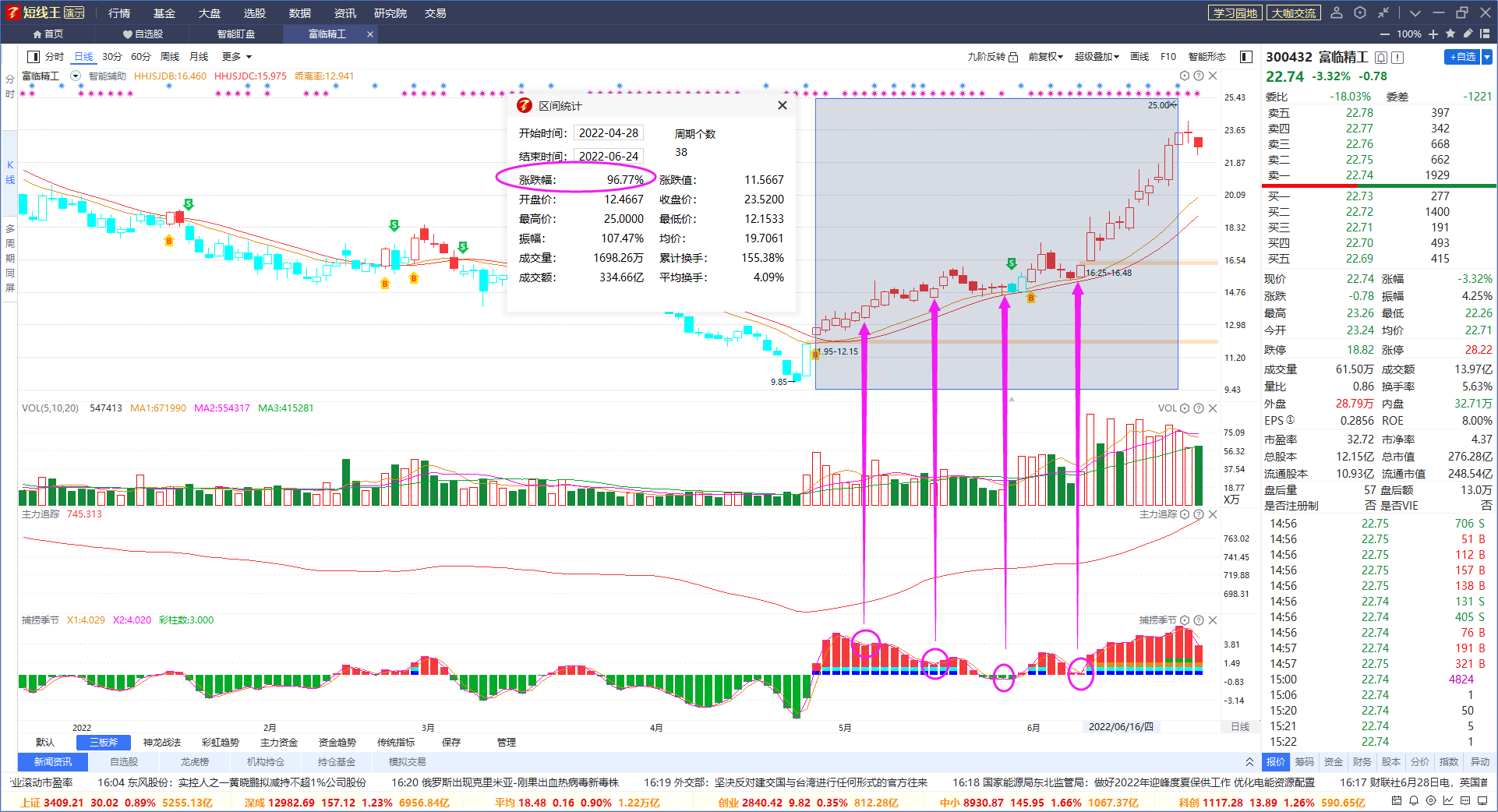Image resolution: width=1498 pixels, height=812 pixels.
Task: Zoom in with the plus icon
Action: click(x=1433, y=34)
